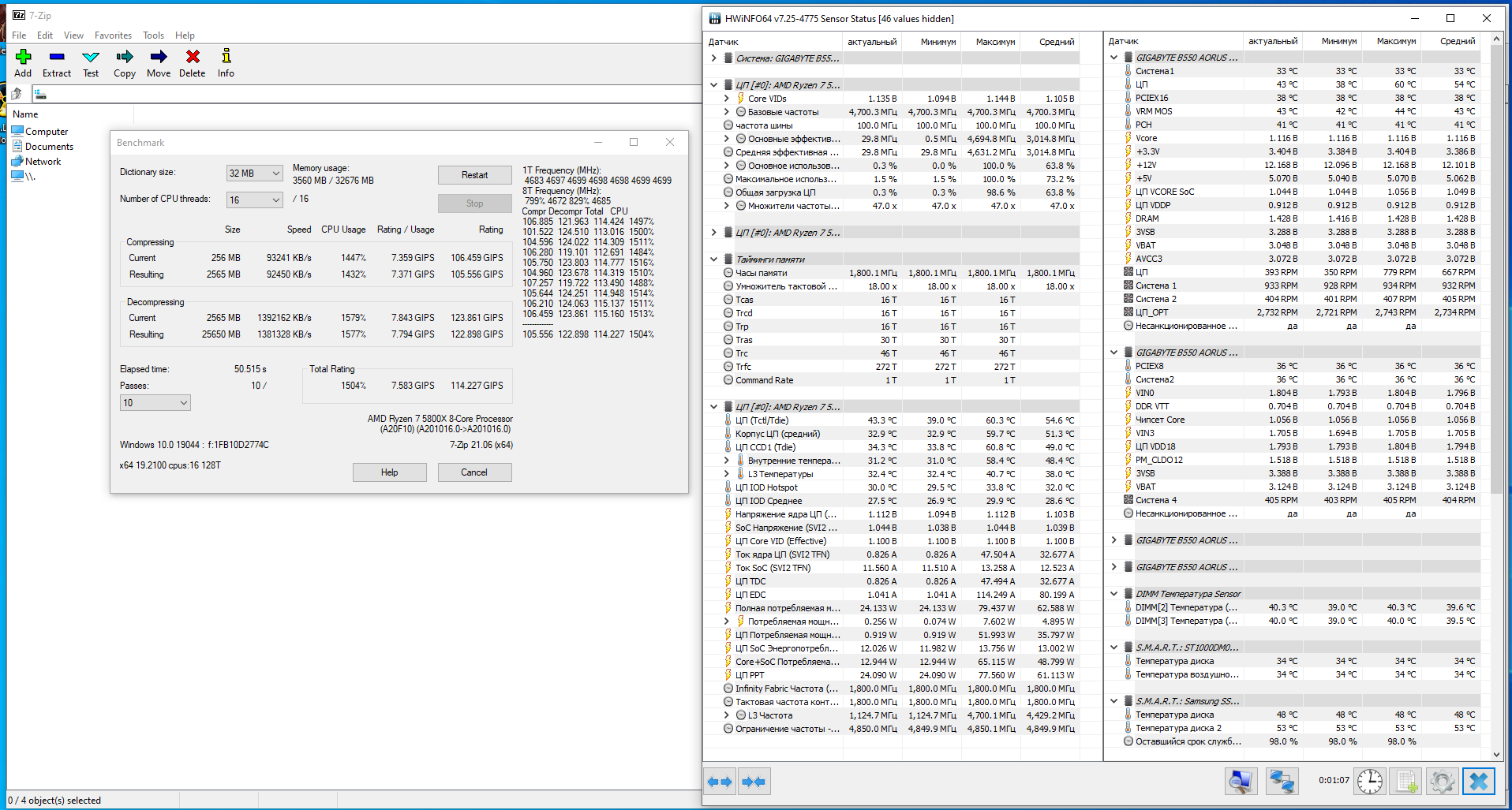Screen dimensions: 1512x810
Task: Open the Edit menu in 7-Zip
Action: coord(45,35)
